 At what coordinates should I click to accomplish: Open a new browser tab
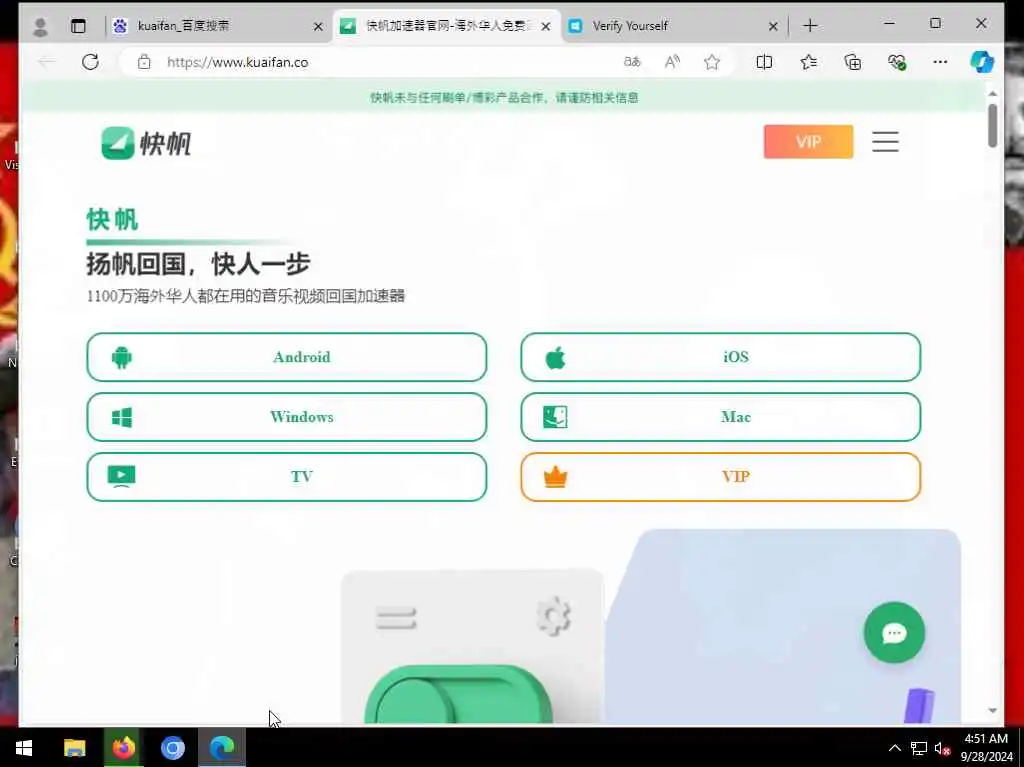coord(810,26)
